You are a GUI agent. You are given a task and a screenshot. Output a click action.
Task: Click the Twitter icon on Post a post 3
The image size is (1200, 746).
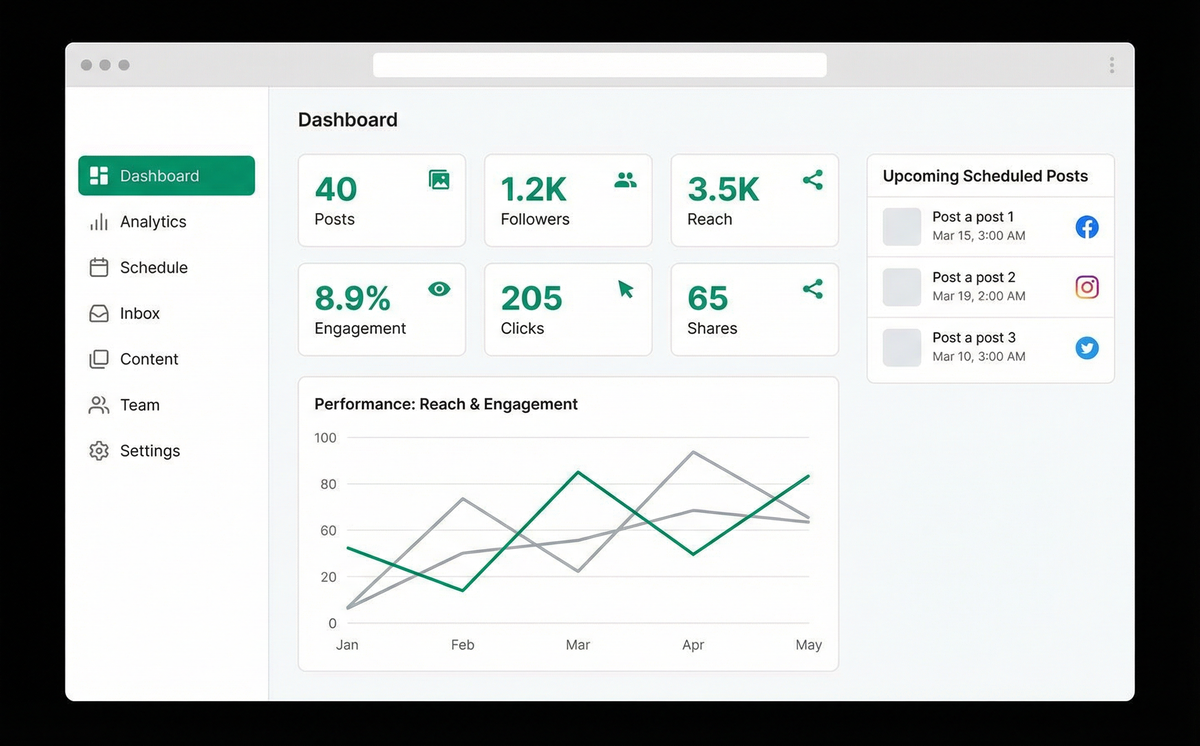[x=1087, y=348]
